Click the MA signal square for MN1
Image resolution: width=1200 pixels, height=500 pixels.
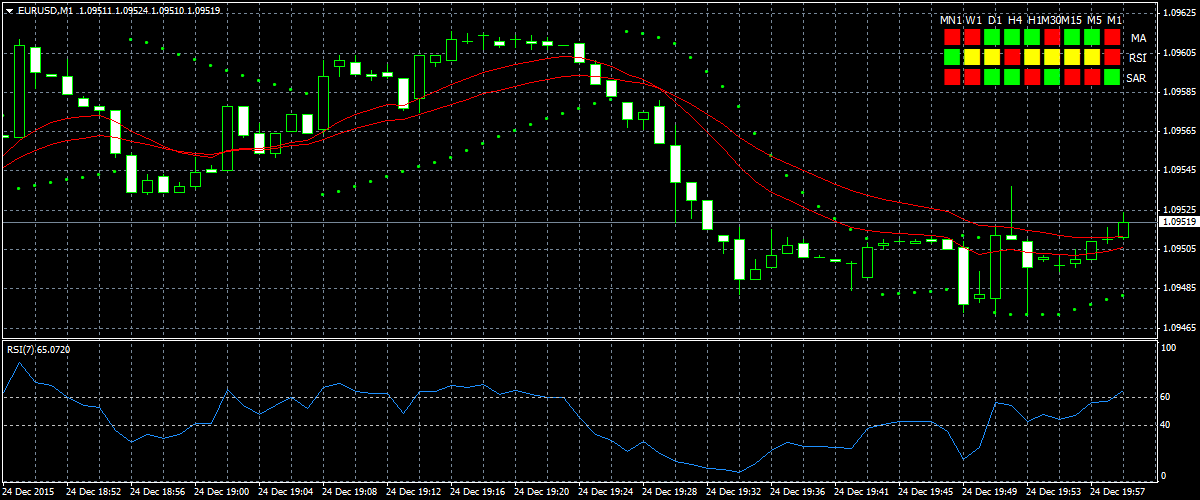click(952, 37)
